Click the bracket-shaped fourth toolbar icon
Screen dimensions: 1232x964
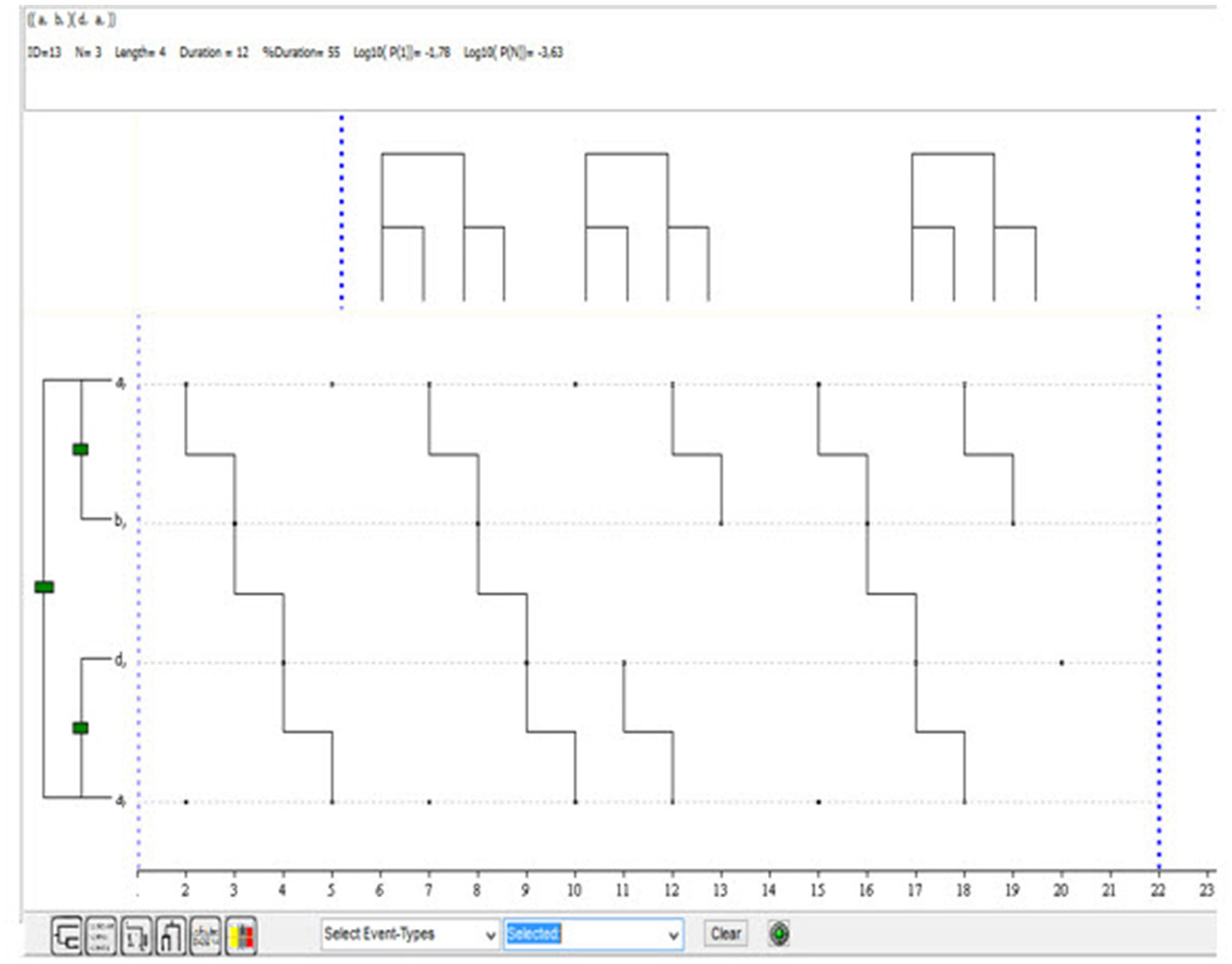170,935
